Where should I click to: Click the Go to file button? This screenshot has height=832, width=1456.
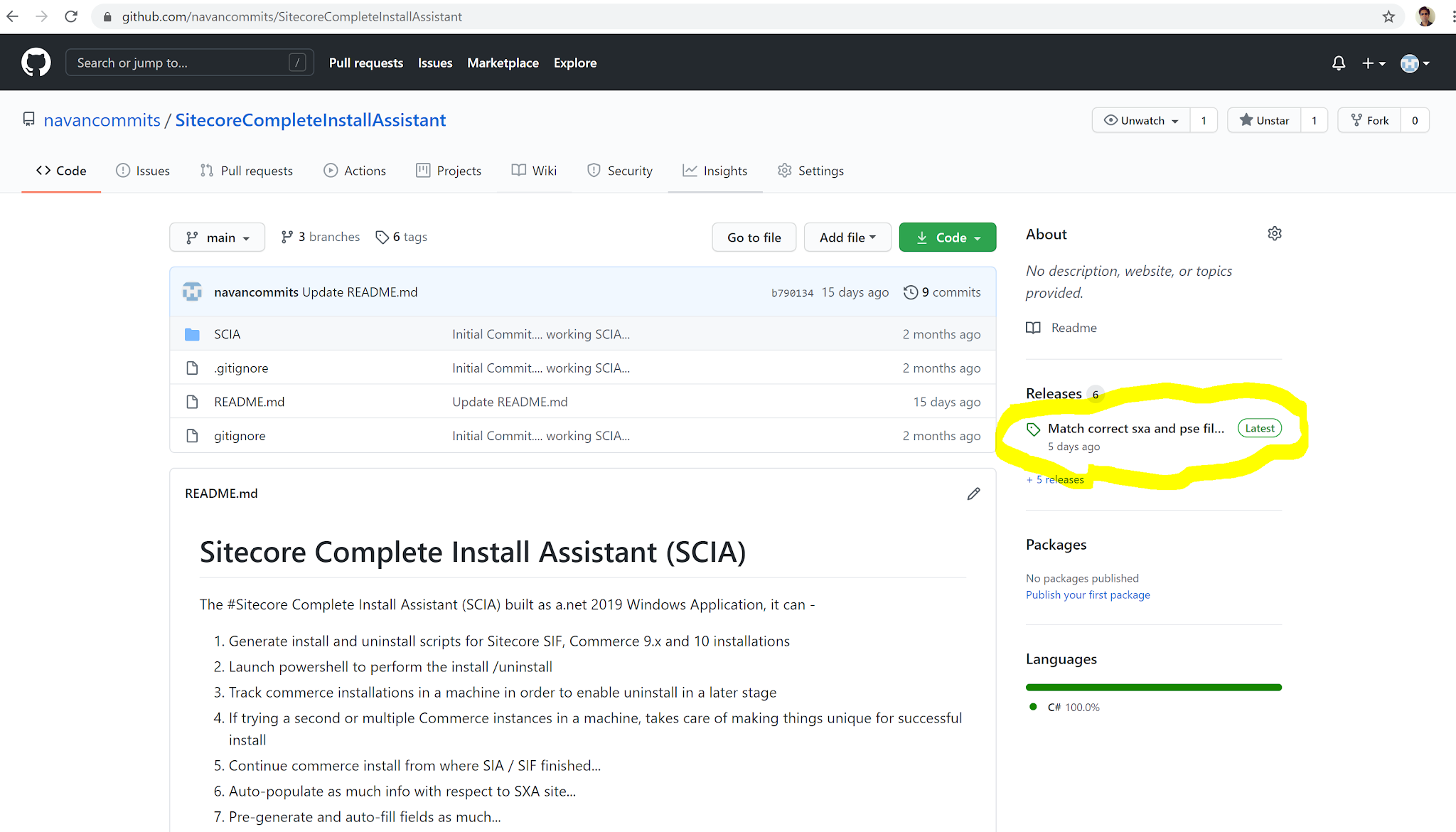tap(754, 238)
